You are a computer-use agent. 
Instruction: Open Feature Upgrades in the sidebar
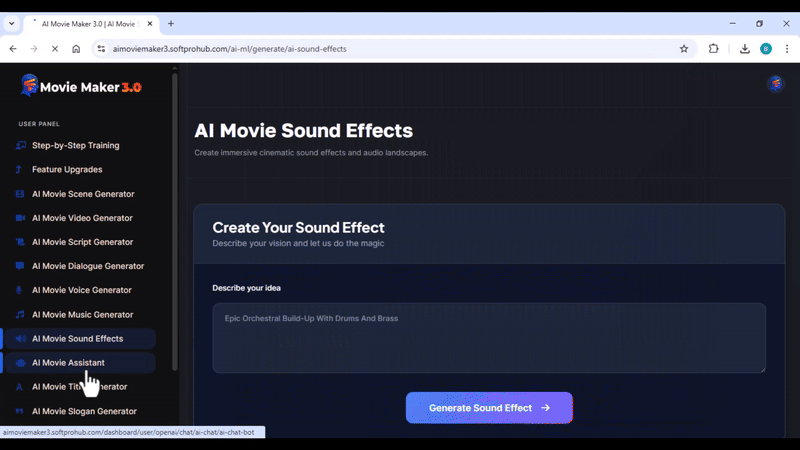[x=67, y=170]
